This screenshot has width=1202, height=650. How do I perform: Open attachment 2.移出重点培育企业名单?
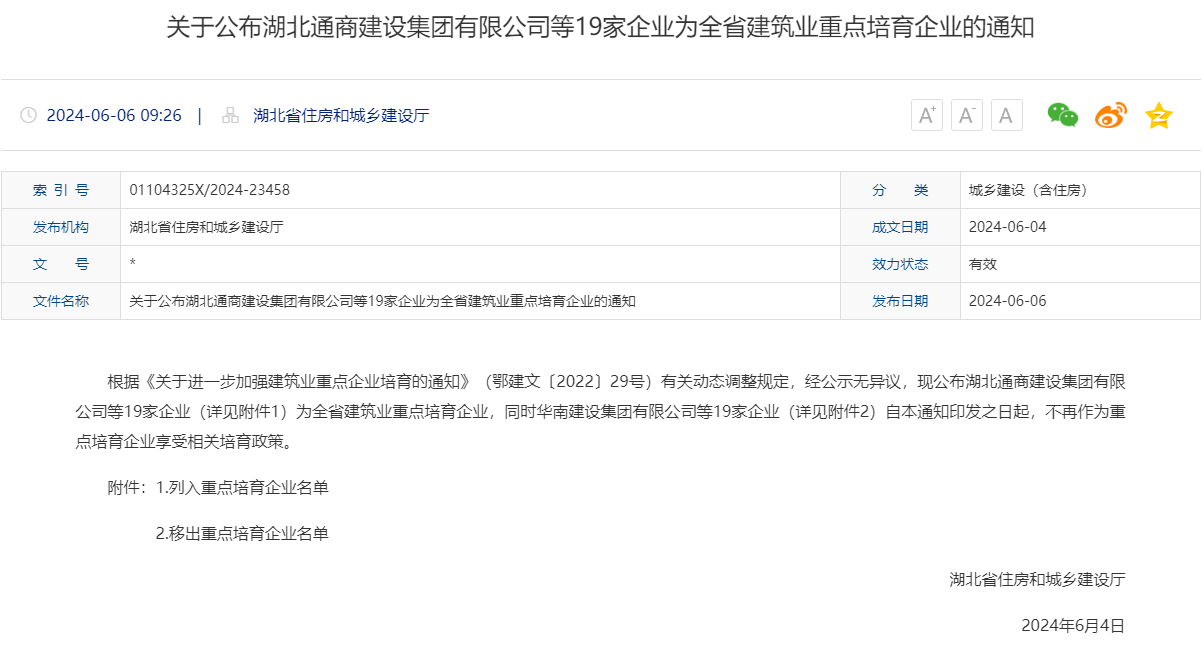[243, 533]
